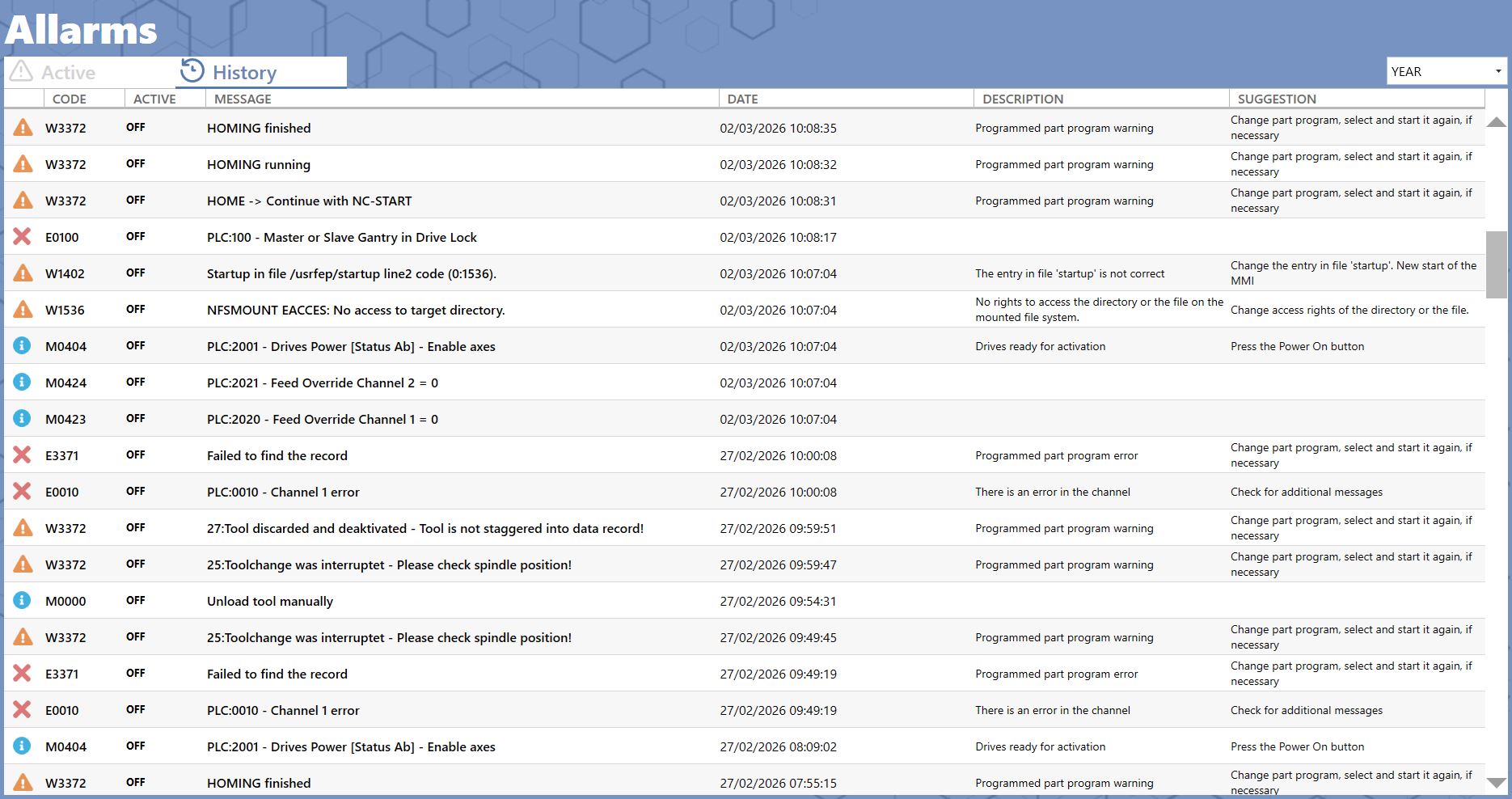Select the message 'PLC:2021 - Feed Override Channel 2 = 0'
The height and width of the screenshot is (799, 1512).
coord(323,383)
